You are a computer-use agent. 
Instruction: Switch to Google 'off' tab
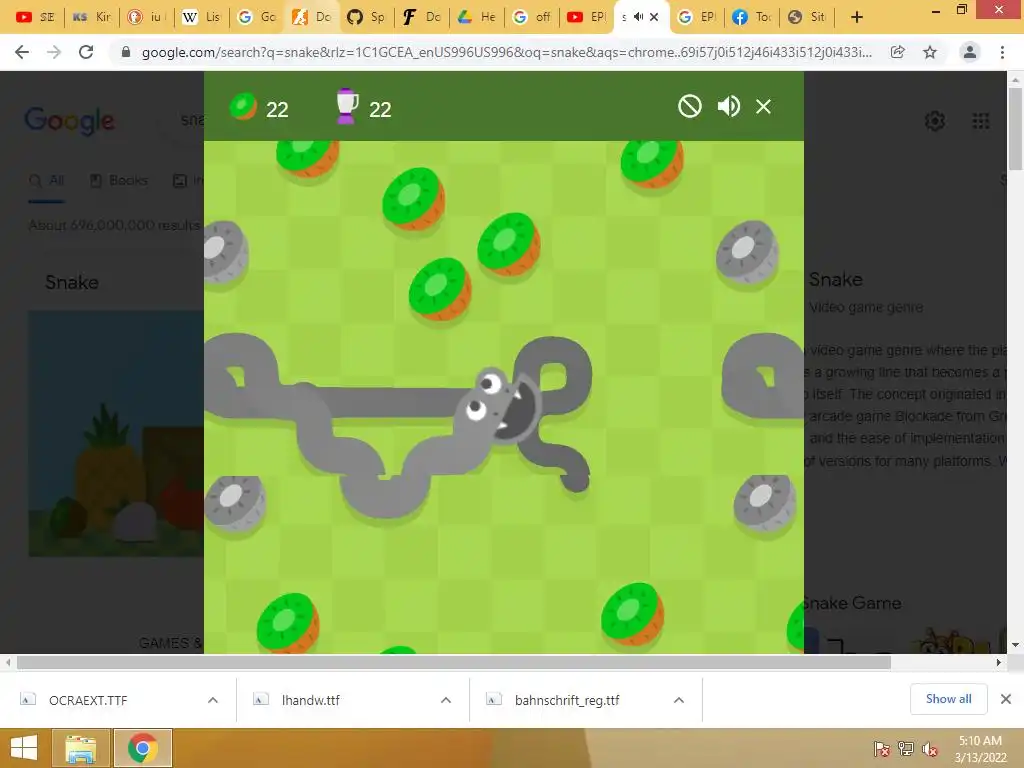531,17
